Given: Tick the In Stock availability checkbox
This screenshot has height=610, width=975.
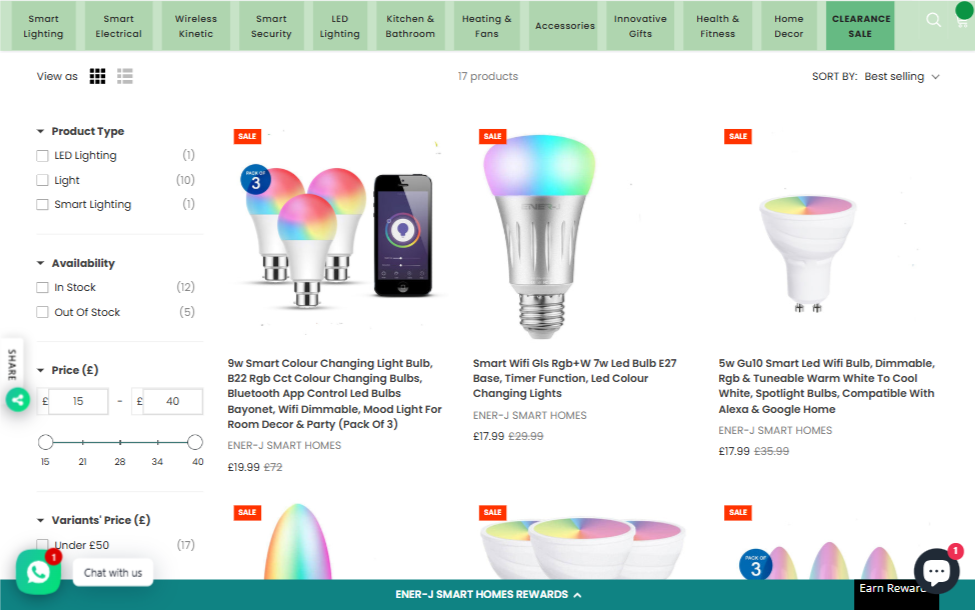Looking at the screenshot, I should 42,287.
